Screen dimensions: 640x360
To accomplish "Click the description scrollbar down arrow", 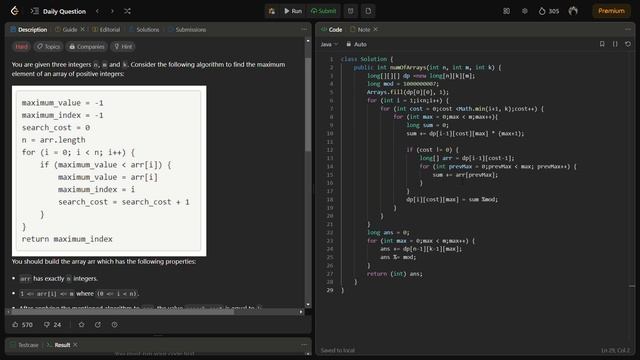I will 308,304.
